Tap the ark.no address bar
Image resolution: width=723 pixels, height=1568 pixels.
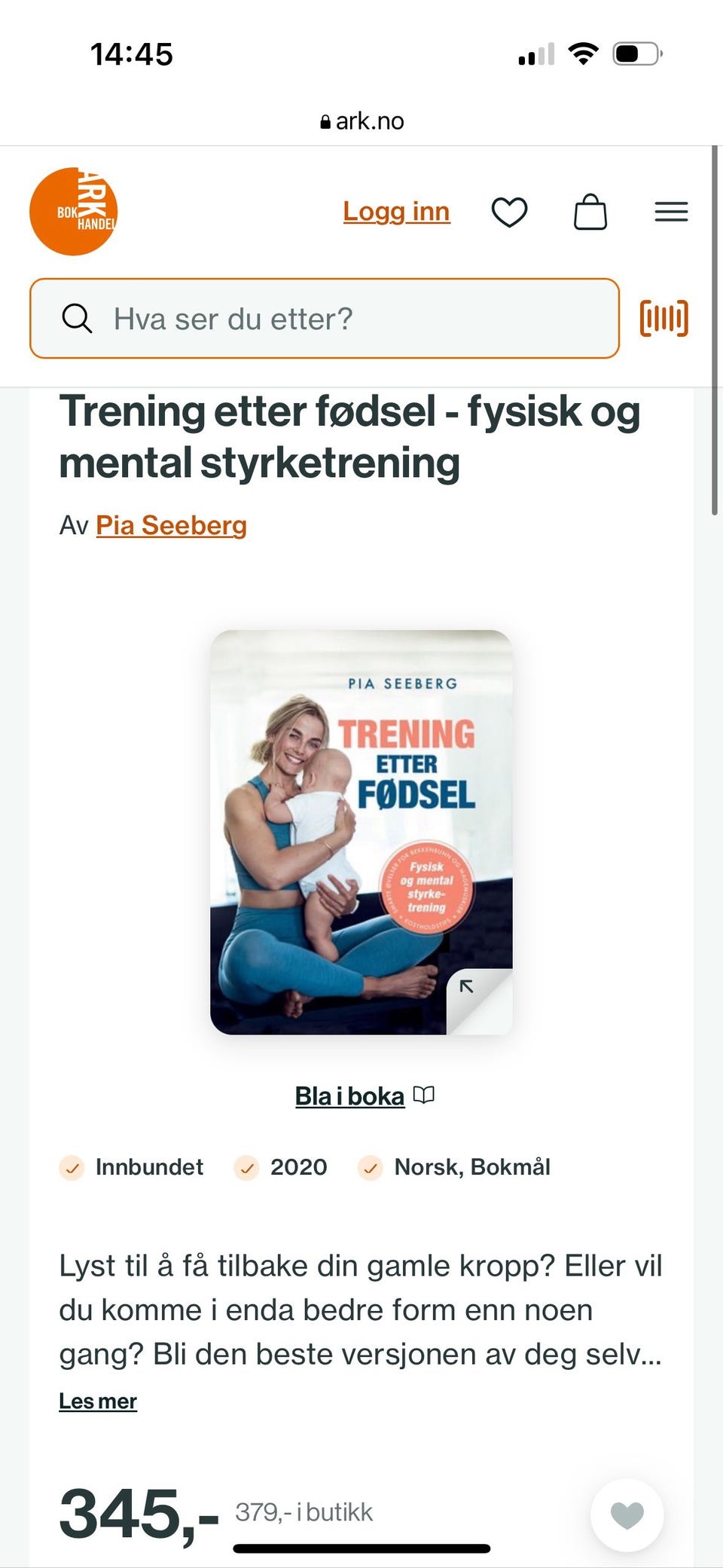tap(361, 121)
